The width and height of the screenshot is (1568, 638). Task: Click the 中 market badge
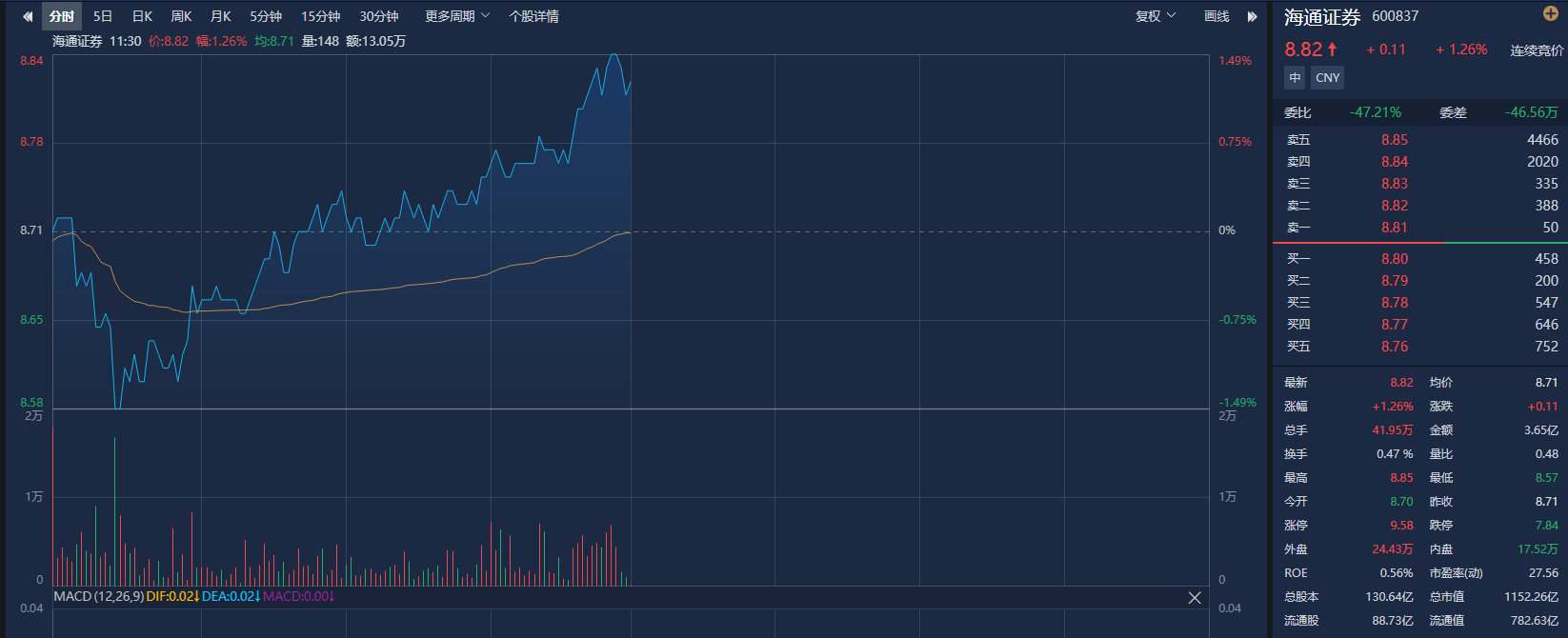click(x=1295, y=78)
